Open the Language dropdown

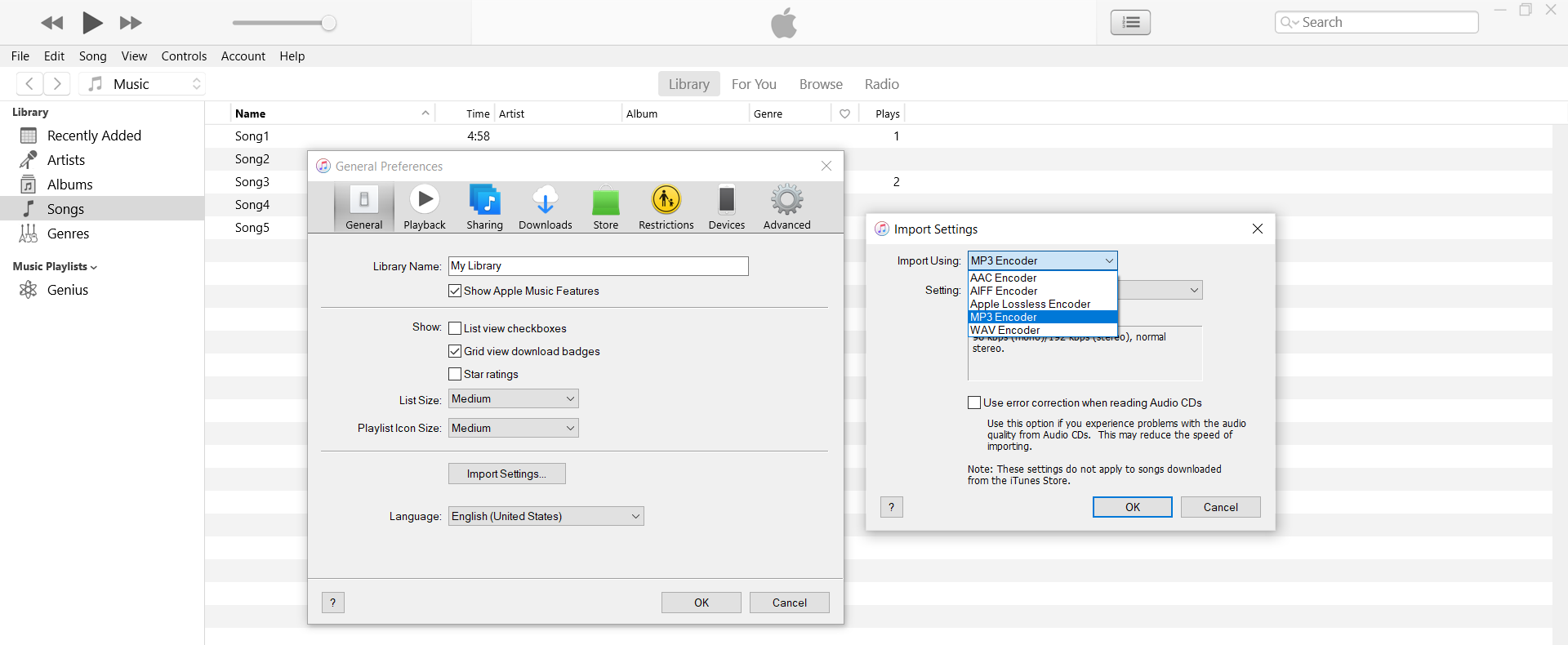click(x=546, y=516)
